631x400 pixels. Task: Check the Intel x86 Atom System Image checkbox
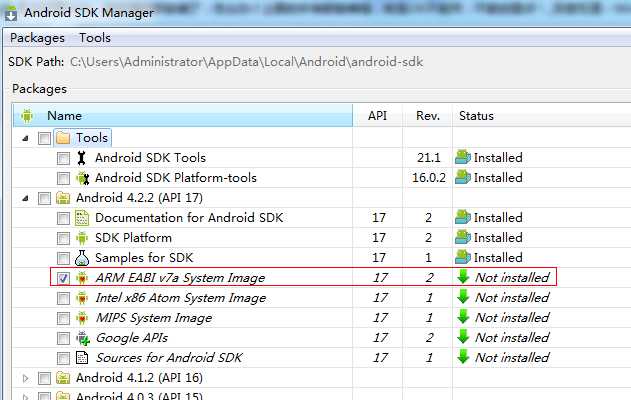[63, 299]
